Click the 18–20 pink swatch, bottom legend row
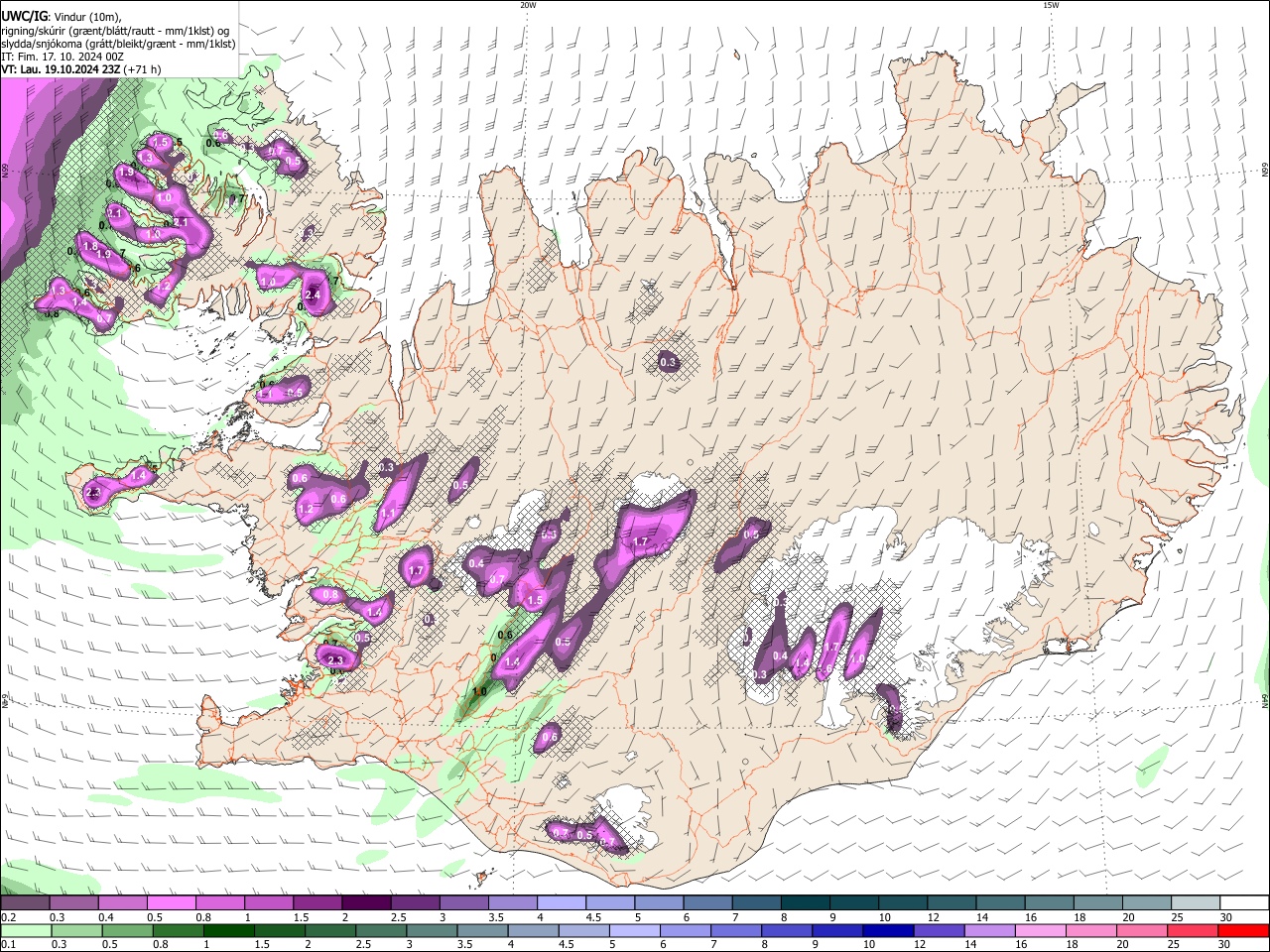 click(1092, 930)
